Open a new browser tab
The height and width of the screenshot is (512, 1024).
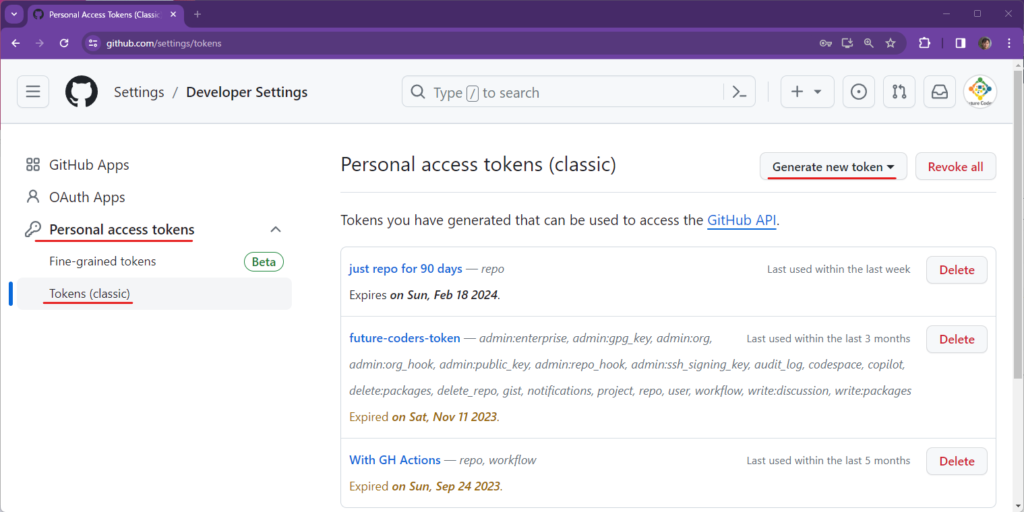[x=197, y=14]
